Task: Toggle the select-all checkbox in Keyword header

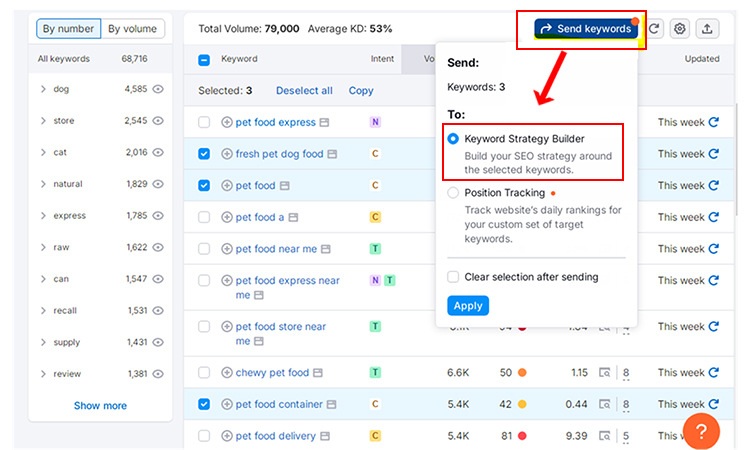Action: 204,60
